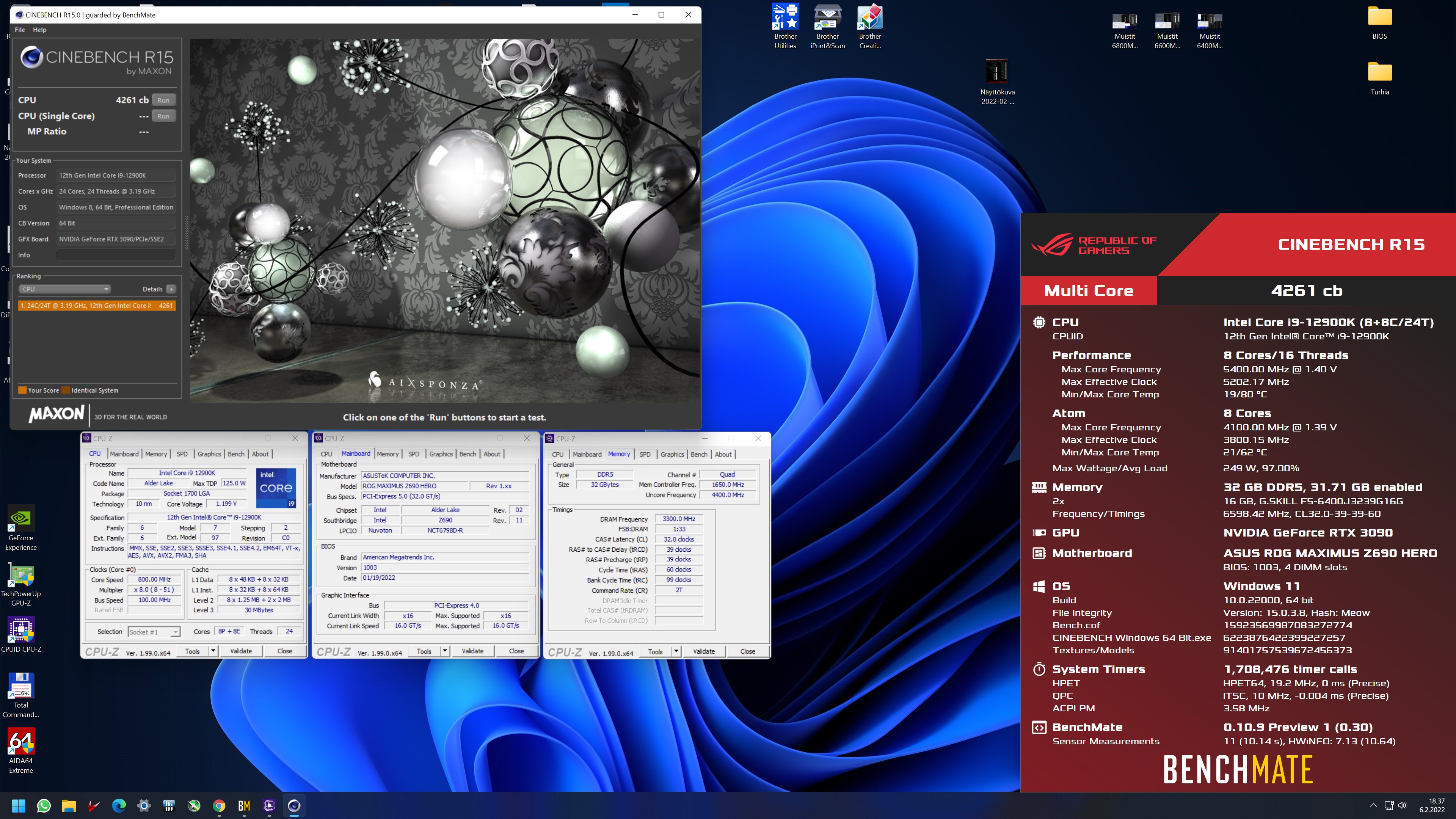Open Brother Creative Center desktop shortcut
This screenshot has width=1456, height=819.
click(870, 27)
